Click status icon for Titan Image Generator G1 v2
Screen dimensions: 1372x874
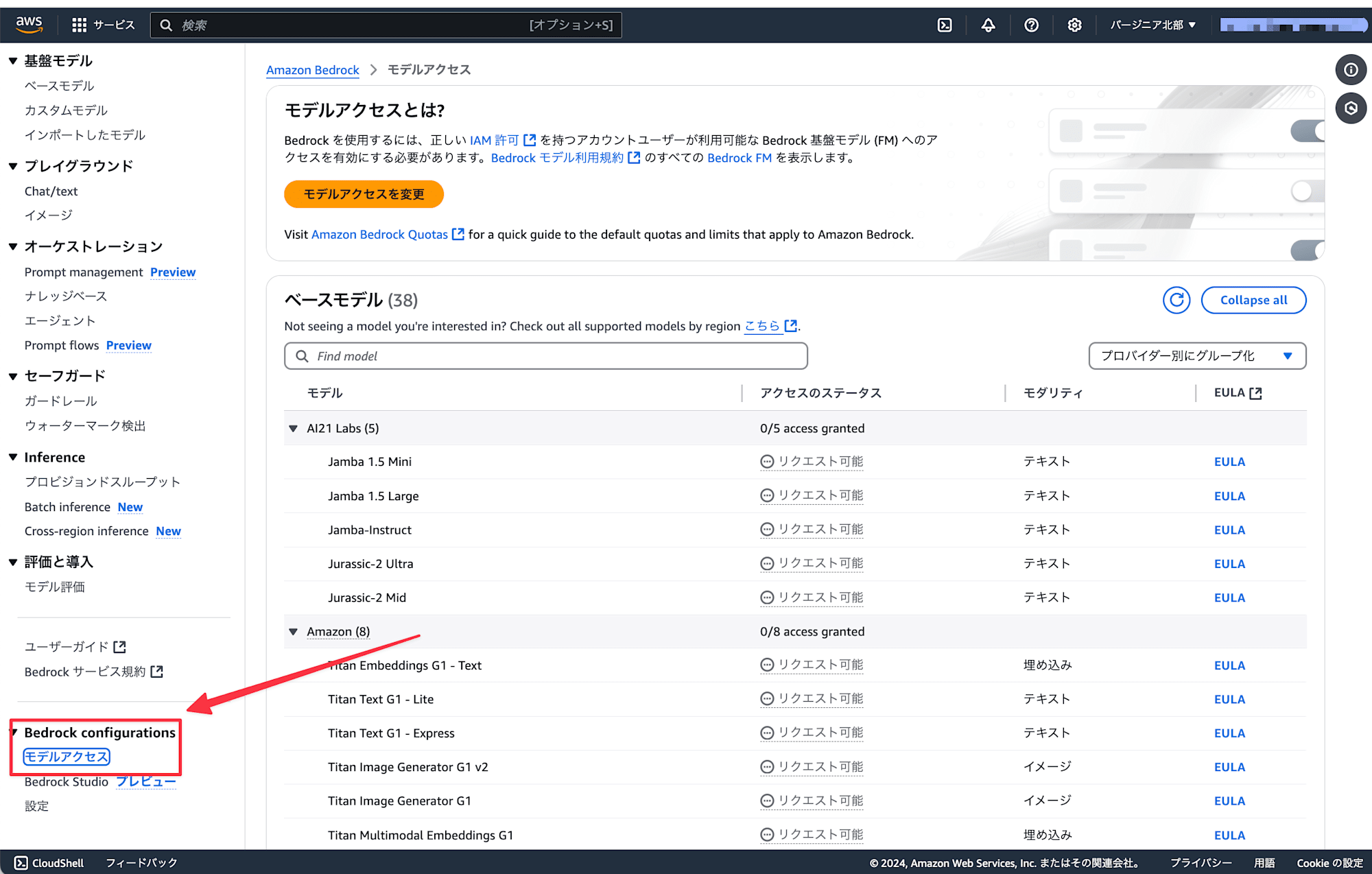pyautogui.click(x=767, y=766)
